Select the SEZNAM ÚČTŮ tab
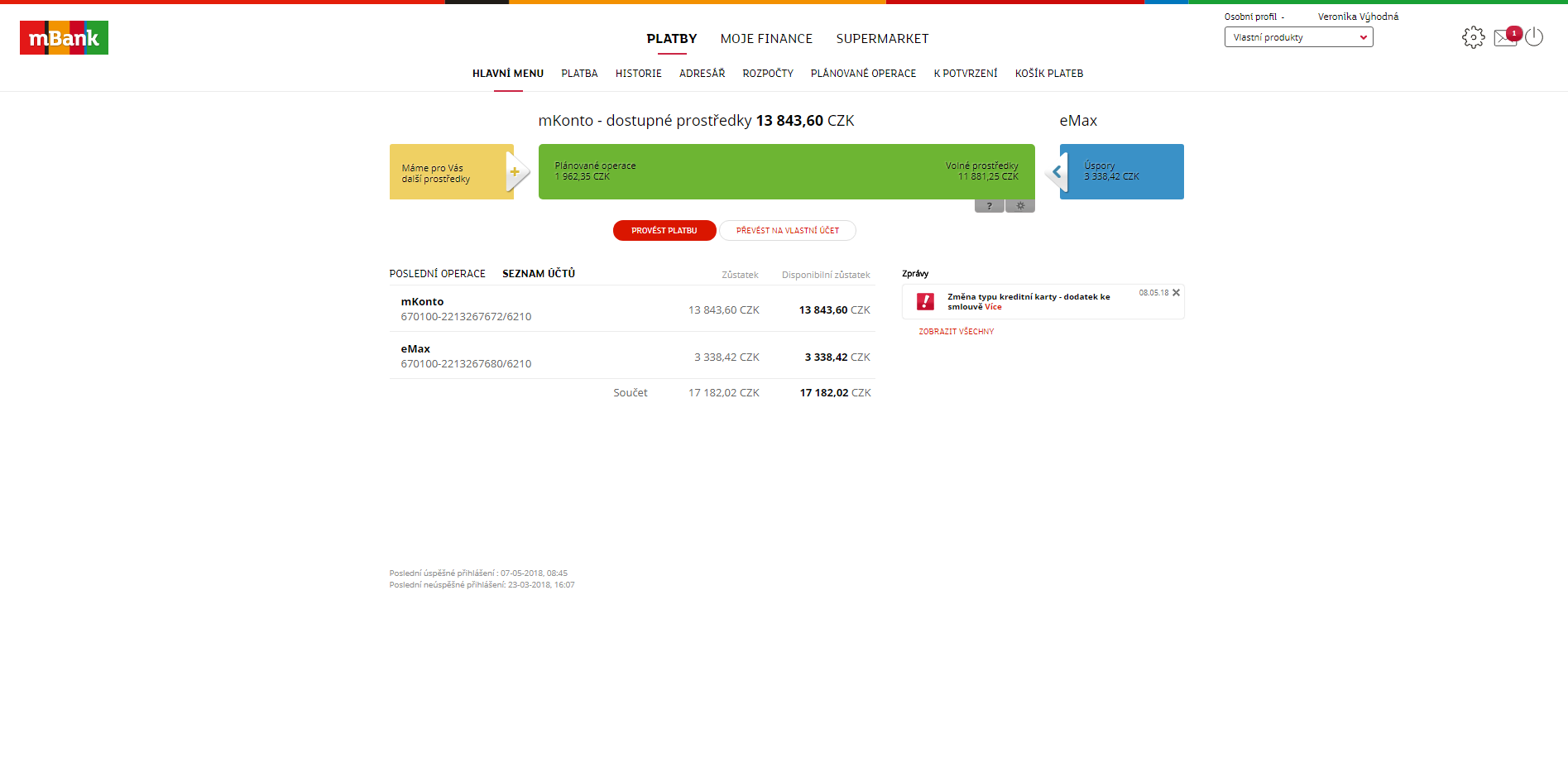This screenshot has width=1568, height=782. coord(539,274)
